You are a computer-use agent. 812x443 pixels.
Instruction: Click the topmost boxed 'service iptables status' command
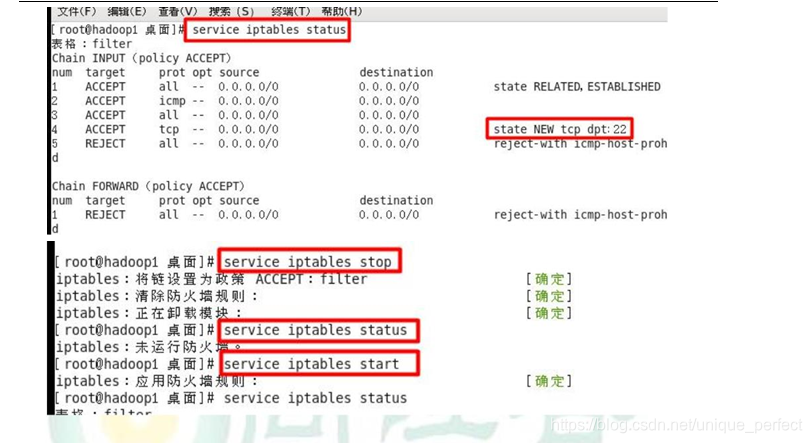268,30
